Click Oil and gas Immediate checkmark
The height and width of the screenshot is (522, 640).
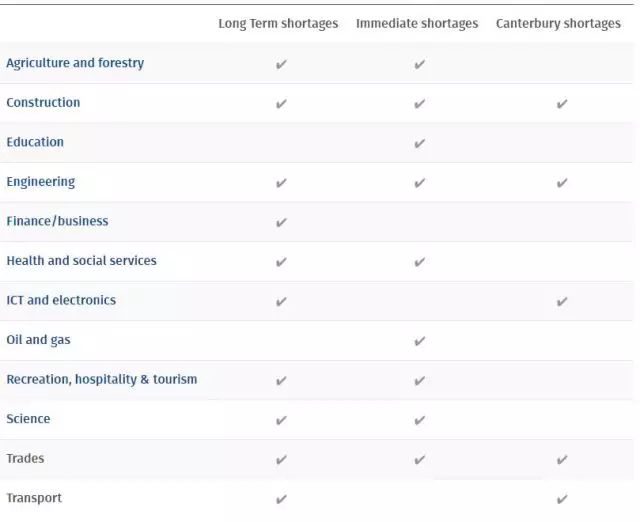click(x=420, y=341)
